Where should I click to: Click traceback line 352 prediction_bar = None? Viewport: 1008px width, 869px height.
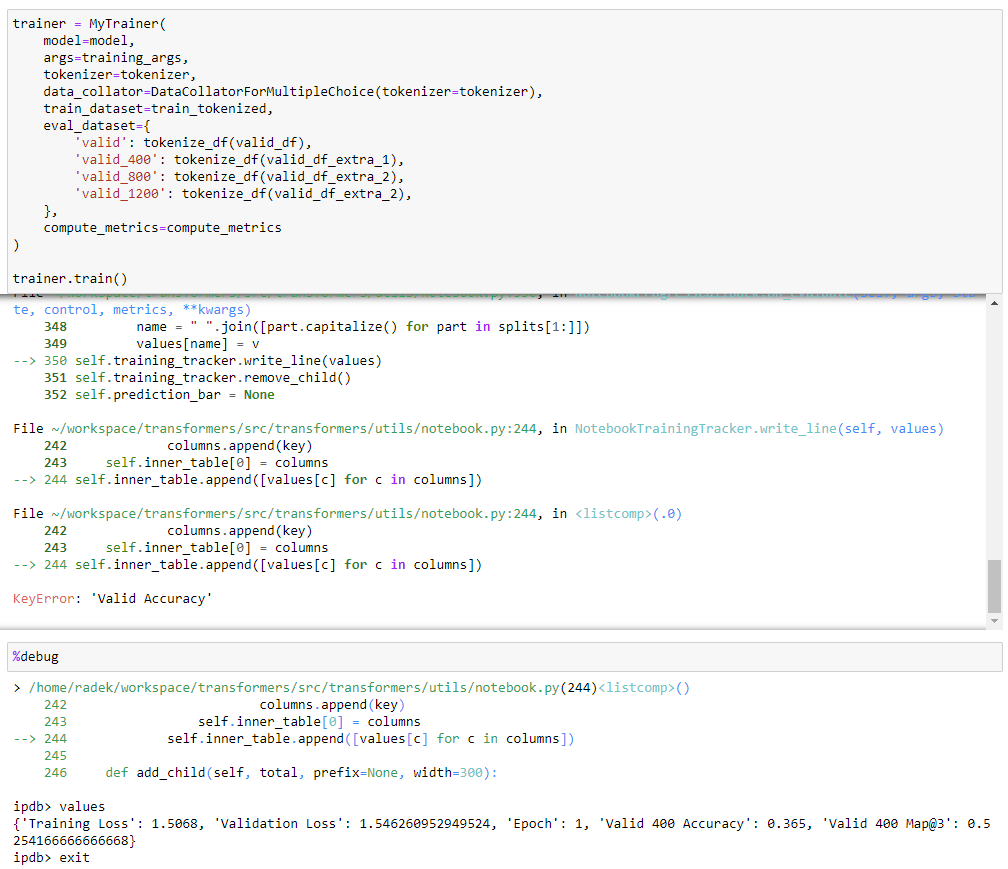[159, 395]
